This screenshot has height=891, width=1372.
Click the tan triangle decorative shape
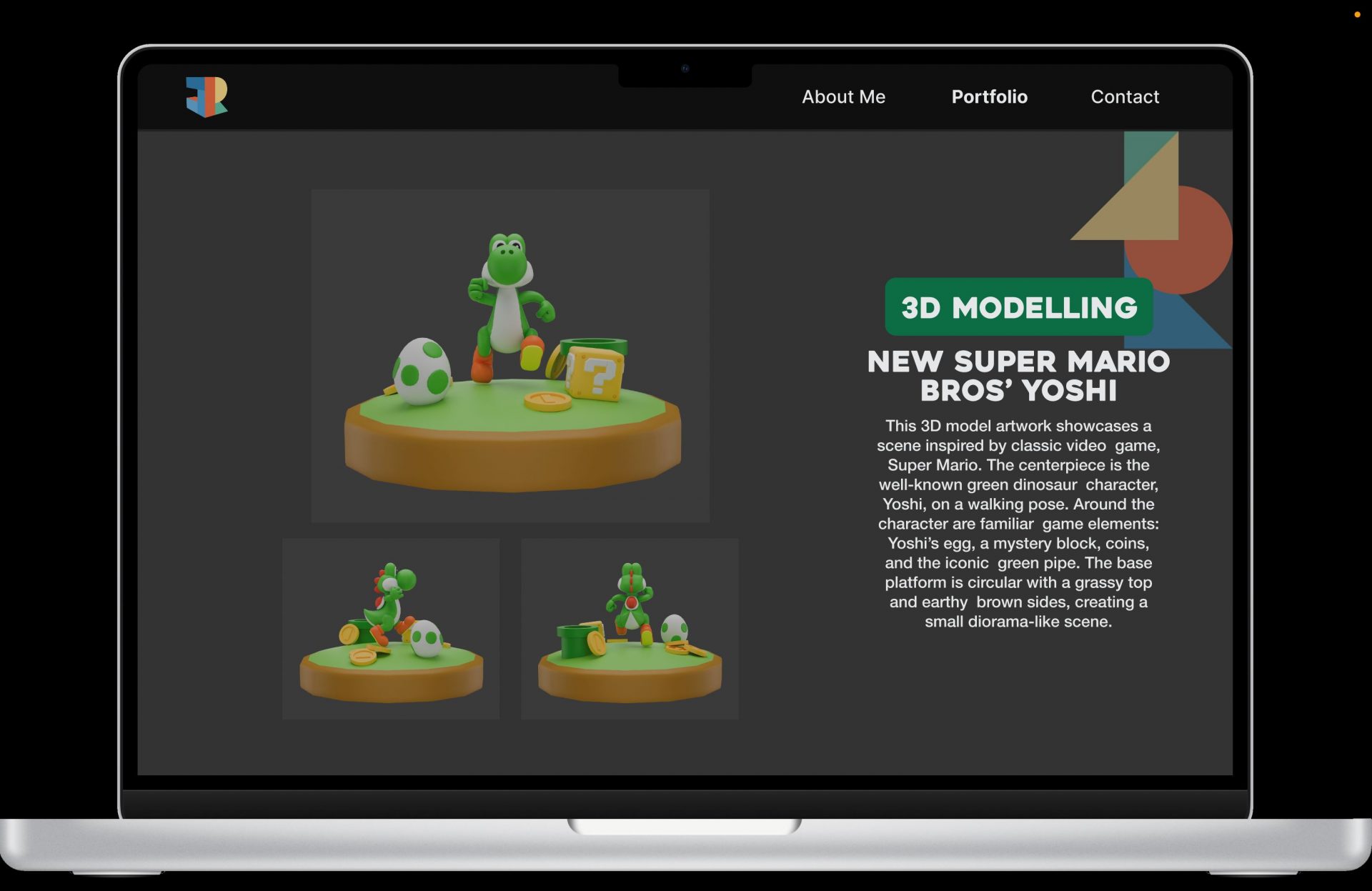[x=1143, y=207]
